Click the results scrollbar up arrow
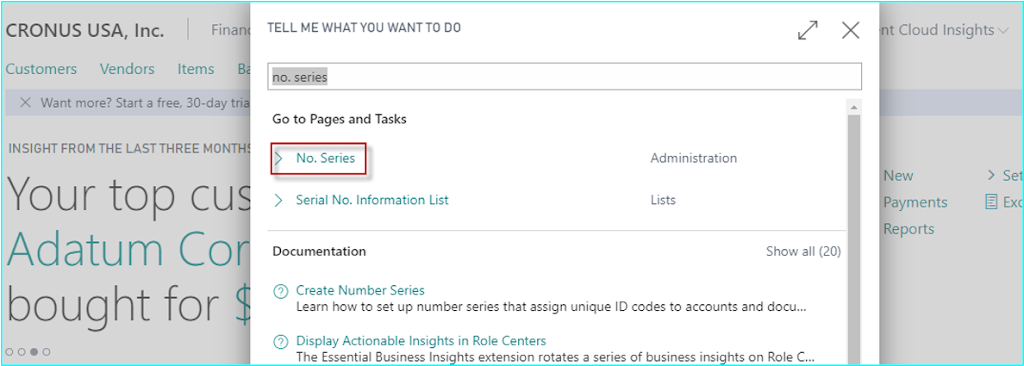Viewport: 1024px width, 366px height. coord(854,107)
